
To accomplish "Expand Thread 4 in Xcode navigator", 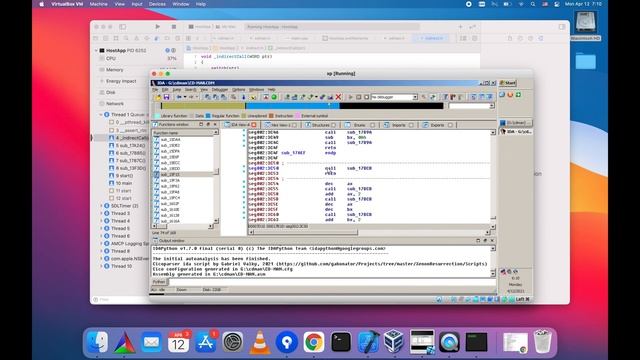I will click(x=101, y=221).
